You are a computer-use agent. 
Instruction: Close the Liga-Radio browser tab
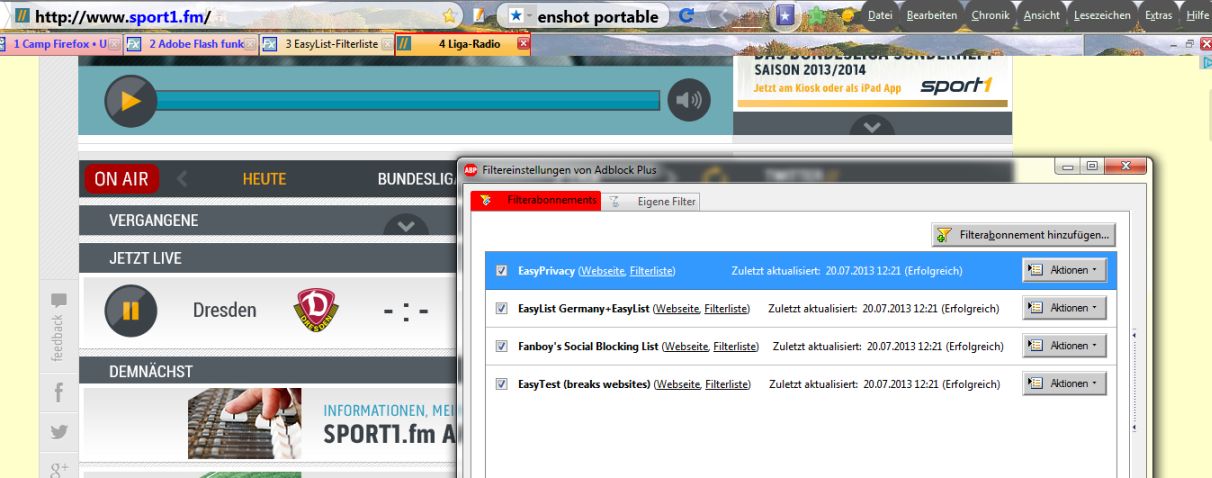coord(523,44)
